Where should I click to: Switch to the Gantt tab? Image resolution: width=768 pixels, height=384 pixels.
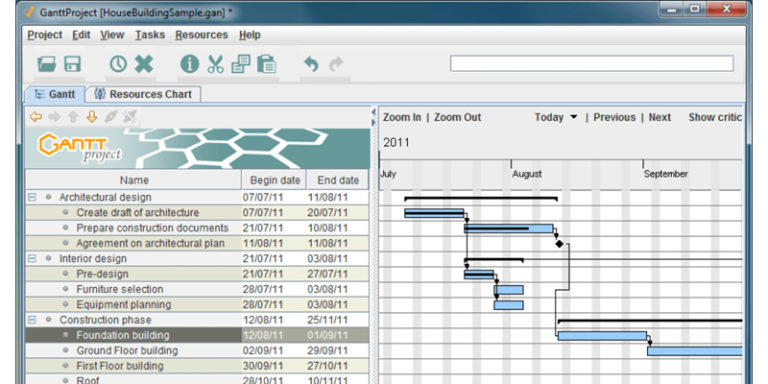click(x=55, y=94)
